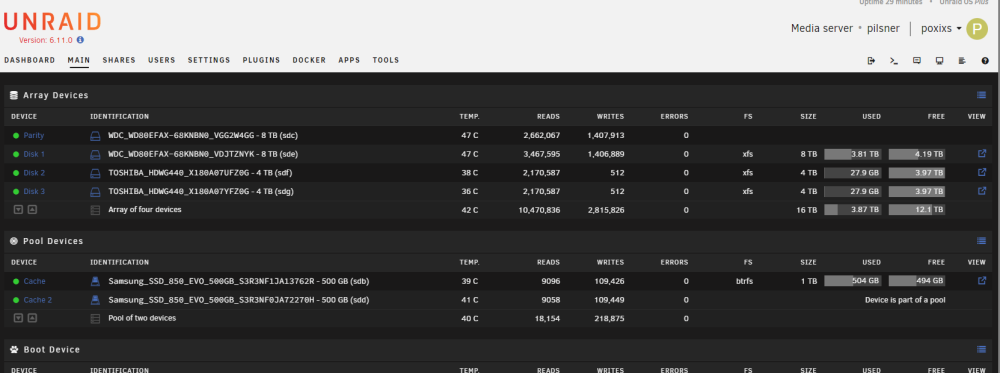Click 'Device is part of a pool' text
1000x373 pixels.
[905, 300]
